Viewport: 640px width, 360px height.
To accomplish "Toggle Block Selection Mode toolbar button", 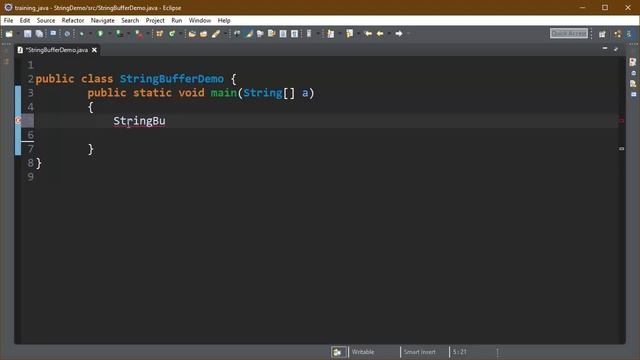I will tap(283, 34).
